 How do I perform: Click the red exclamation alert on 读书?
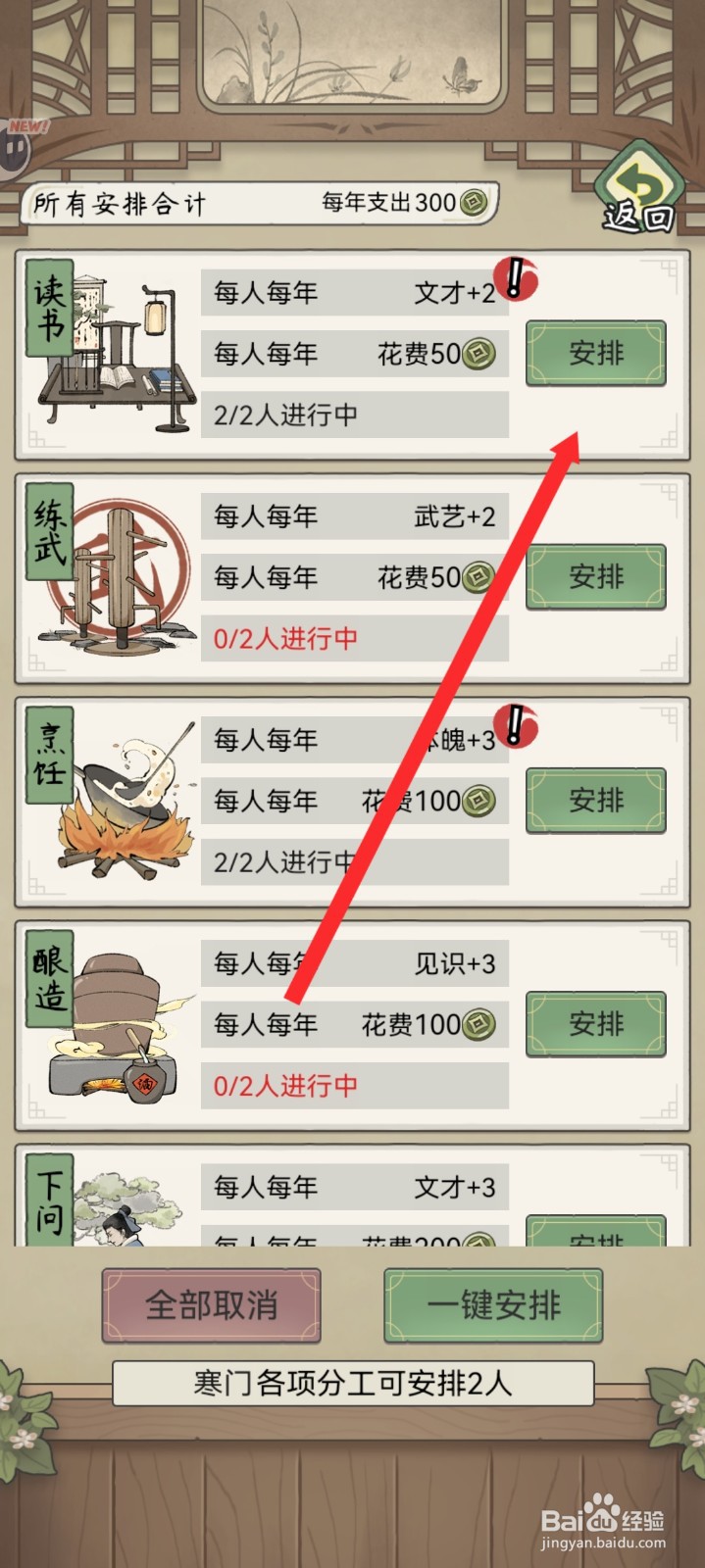coord(516,278)
